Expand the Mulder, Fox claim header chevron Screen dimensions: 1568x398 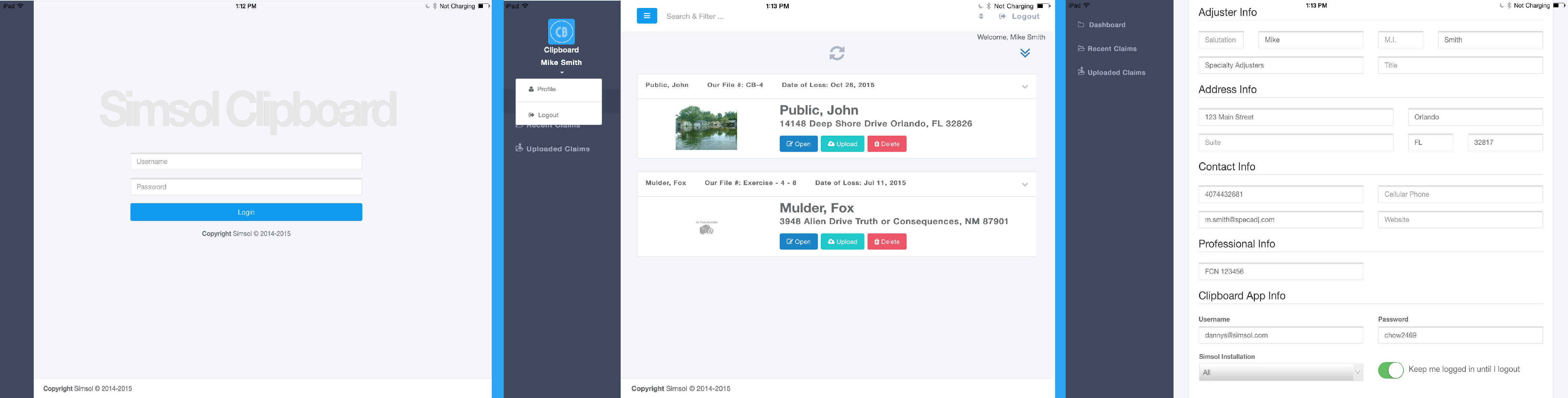1025,184
